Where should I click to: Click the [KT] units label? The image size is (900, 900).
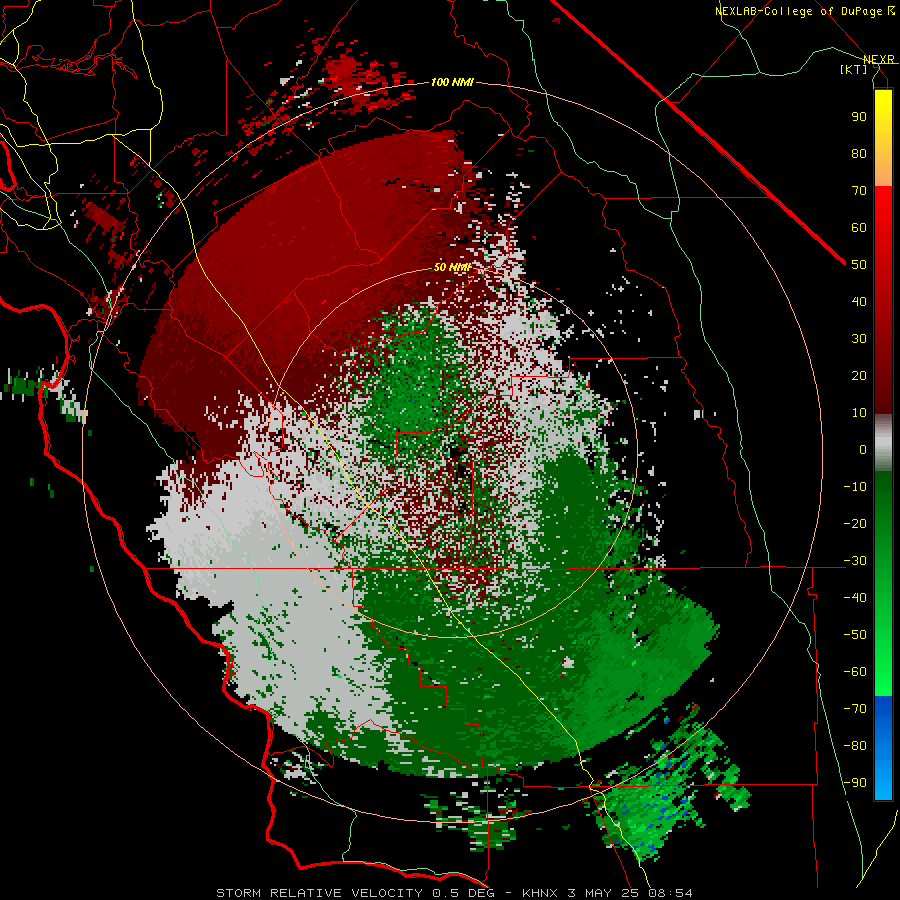[854, 69]
